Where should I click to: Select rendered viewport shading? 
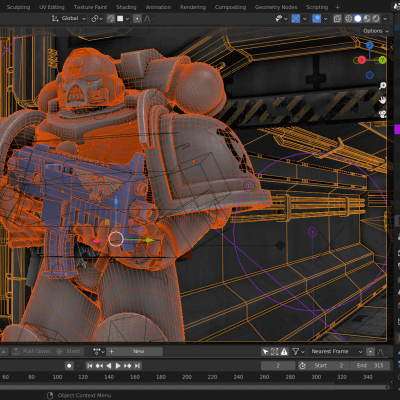[x=376, y=19]
